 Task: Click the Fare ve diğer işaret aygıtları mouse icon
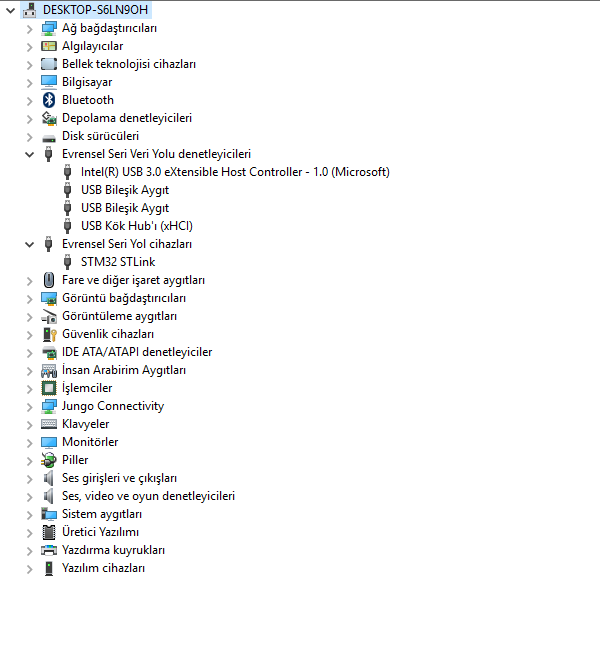point(49,280)
